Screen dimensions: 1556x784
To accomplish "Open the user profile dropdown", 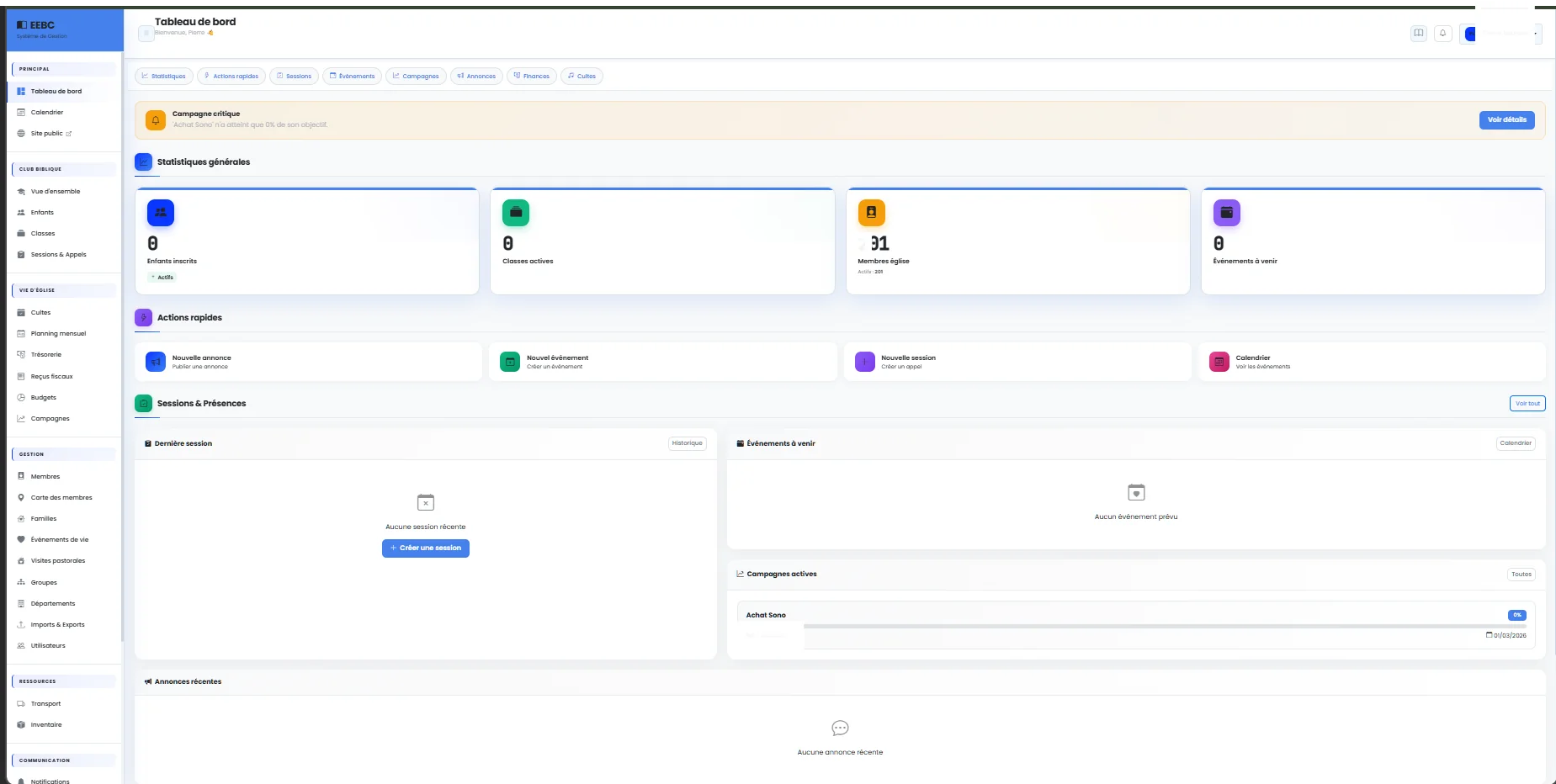I will tap(1501, 34).
